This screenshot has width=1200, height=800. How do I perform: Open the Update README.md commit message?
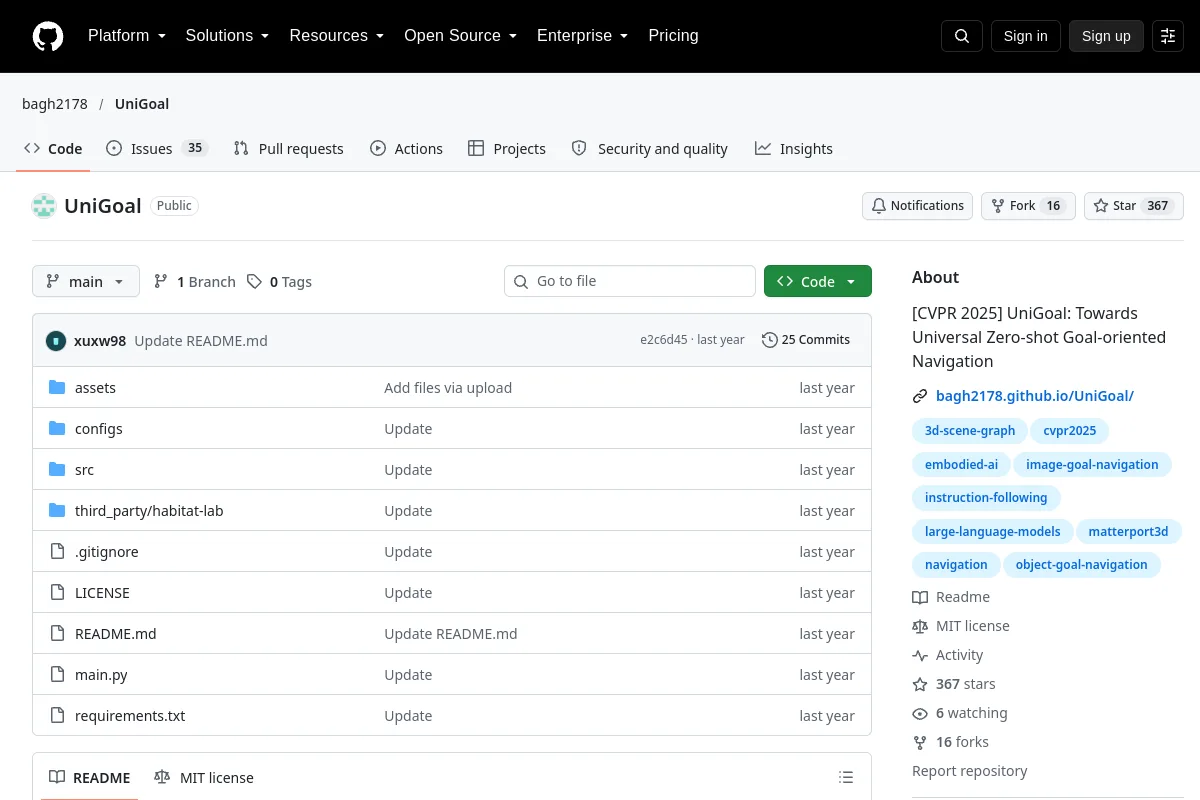coord(201,341)
